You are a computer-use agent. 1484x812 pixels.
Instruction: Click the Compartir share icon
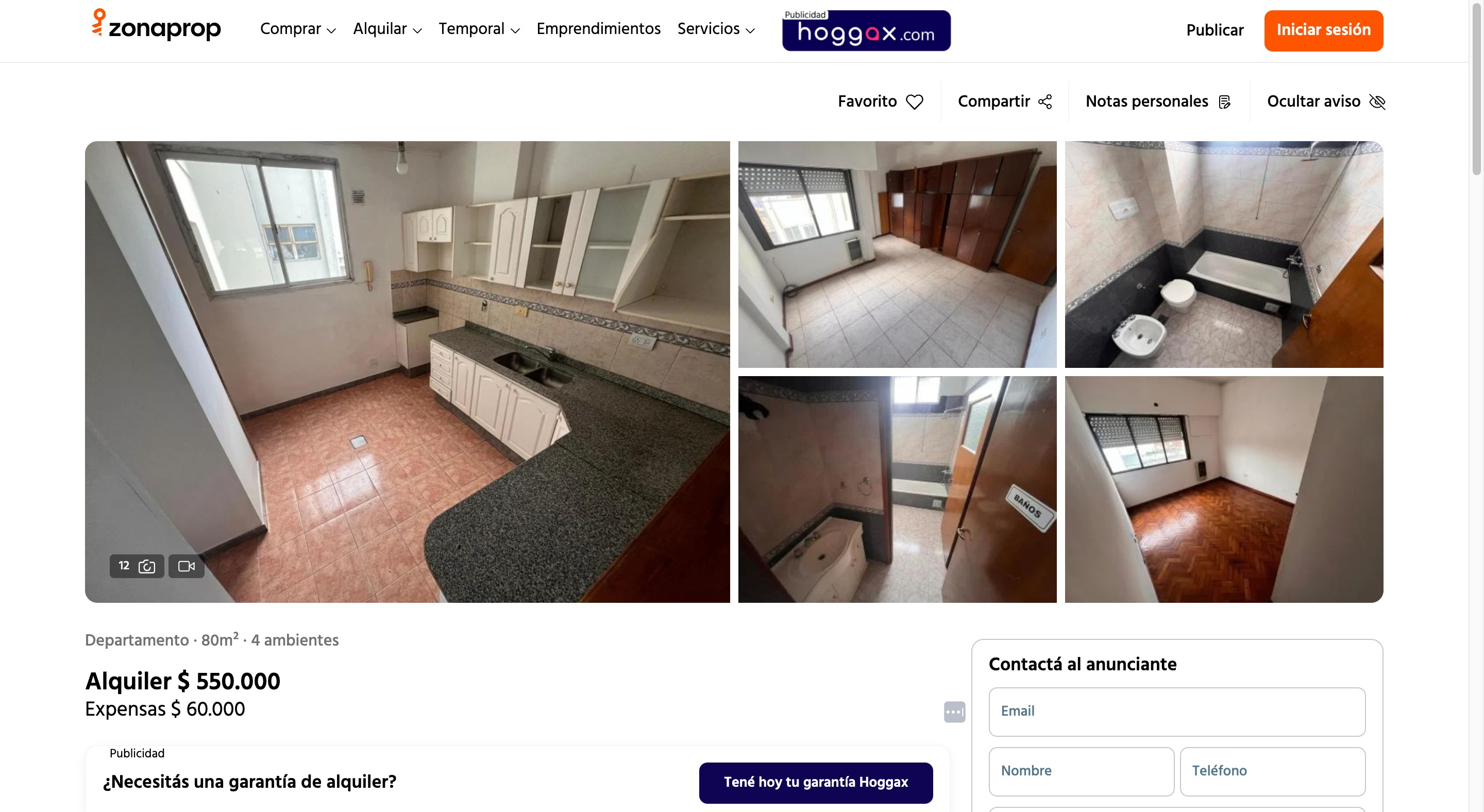[x=1044, y=102]
